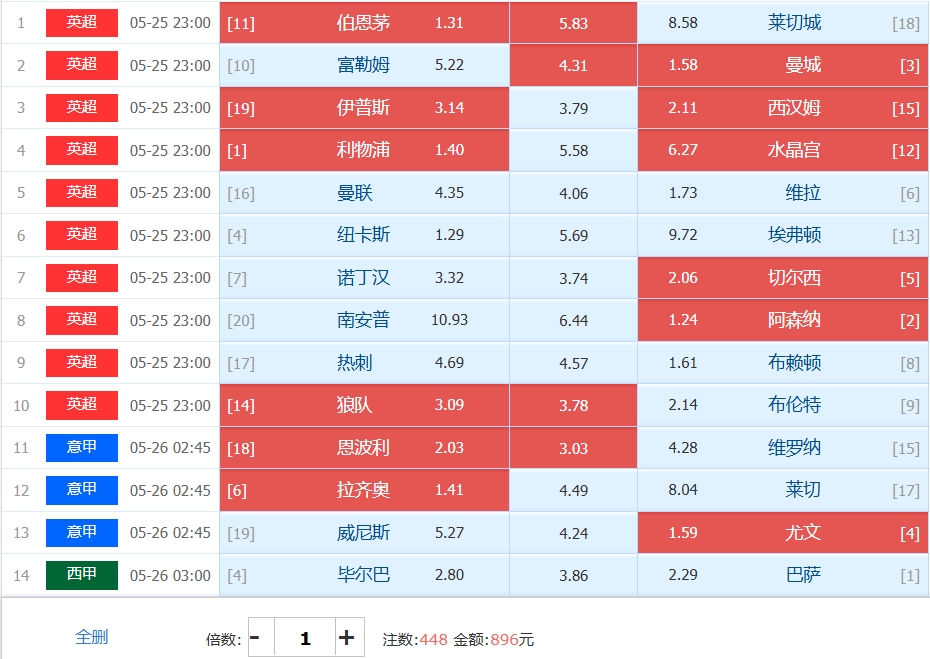Viewport: 930px width, 659px height.
Task: Click the 05-26 02:45 time in 拉齐奥 row
Action: [170, 491]
